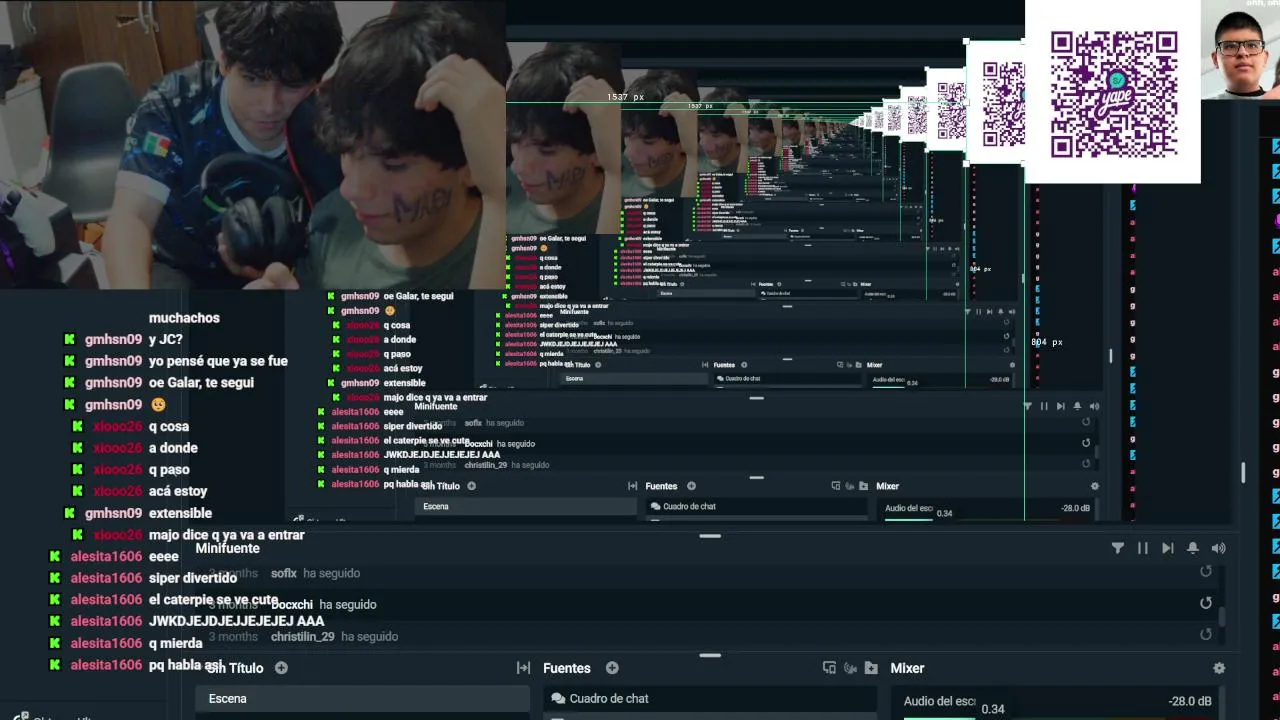Select Escena in the main scenes list
This screenshot has height=720, width=1280.
coord(362,699)
